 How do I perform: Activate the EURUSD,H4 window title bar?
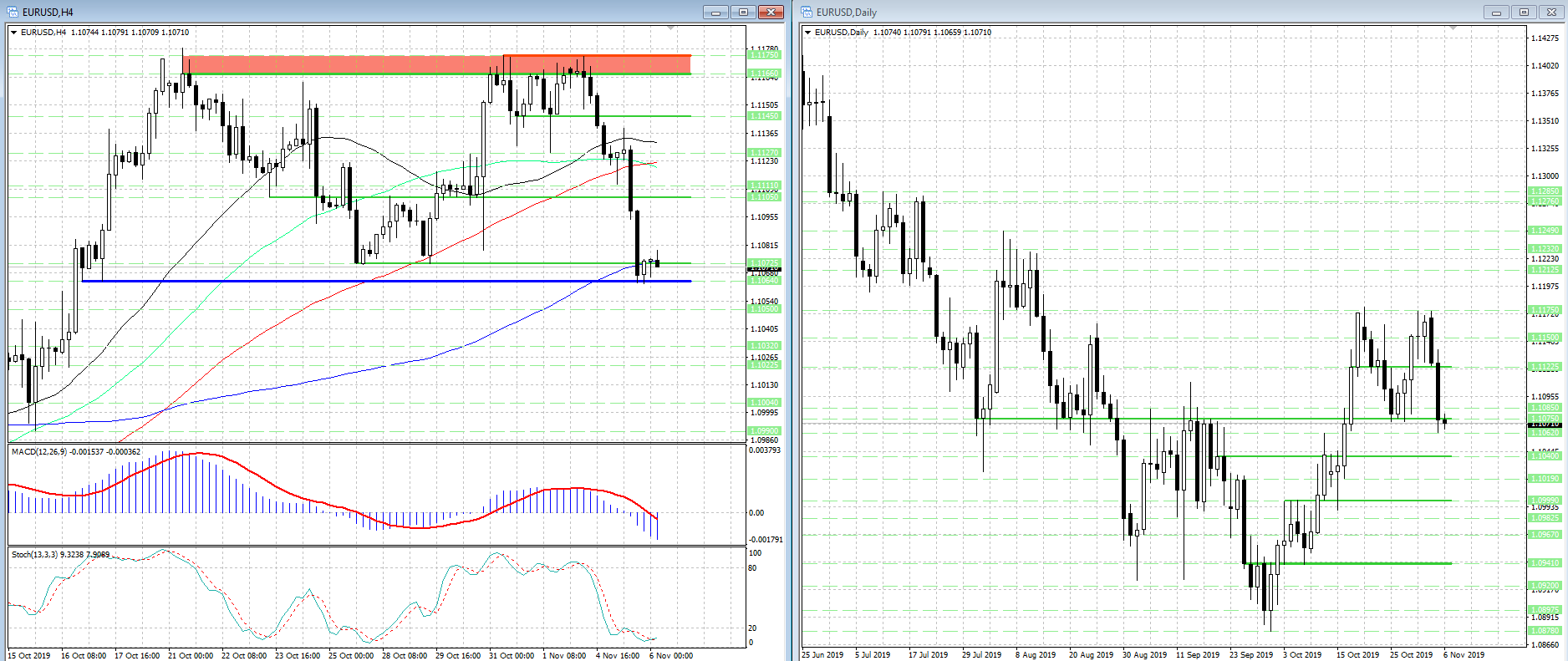tap(334, 12)
